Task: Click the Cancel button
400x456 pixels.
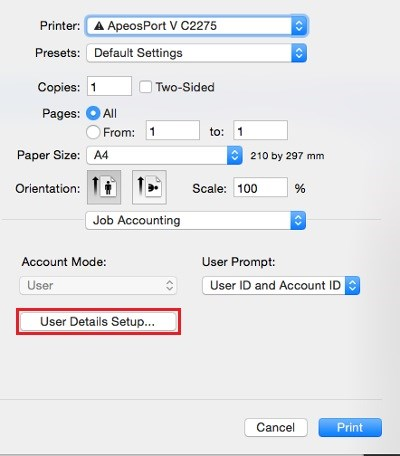Action: [x=276, y=427]
